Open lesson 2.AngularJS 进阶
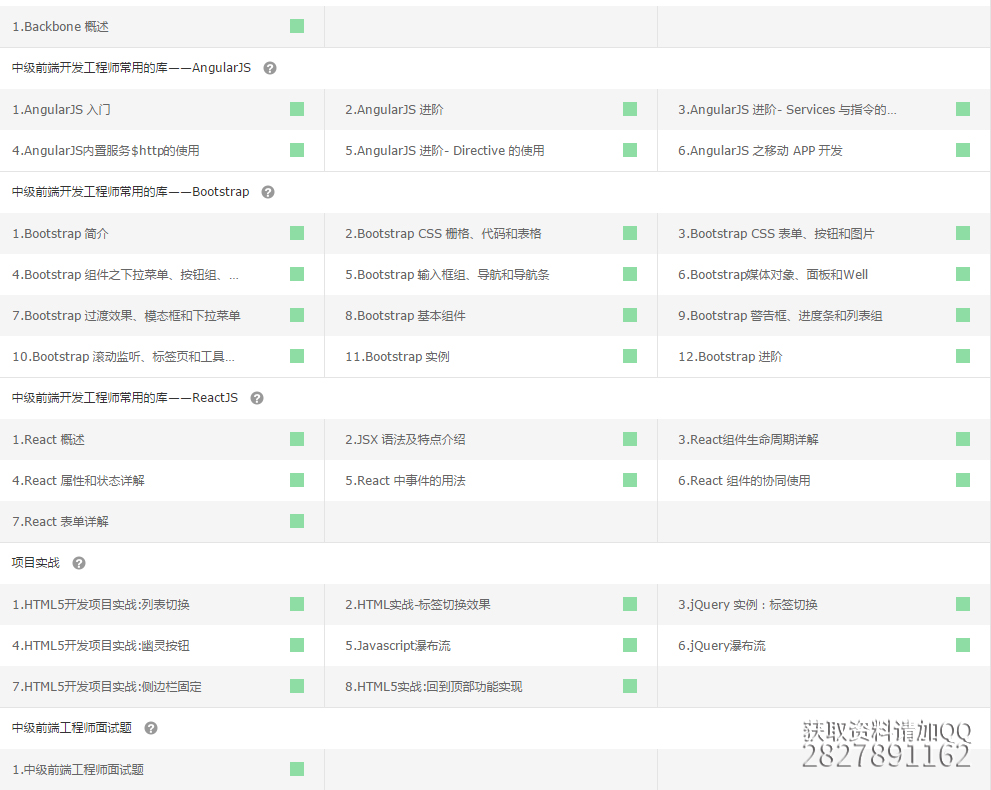The image size is (991, 790). tap(394, 110)
